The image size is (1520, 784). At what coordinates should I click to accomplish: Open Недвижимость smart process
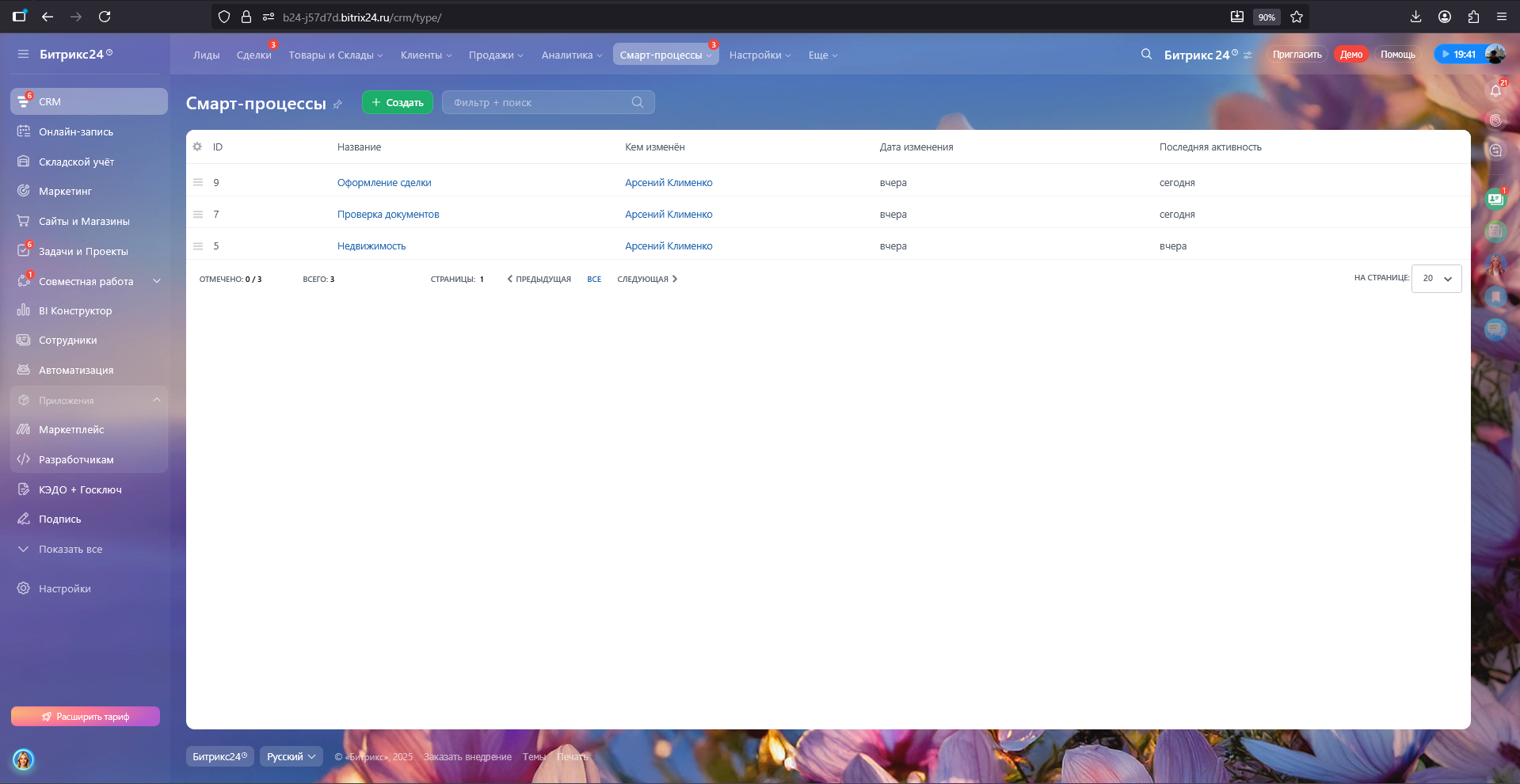click(371, 245)
